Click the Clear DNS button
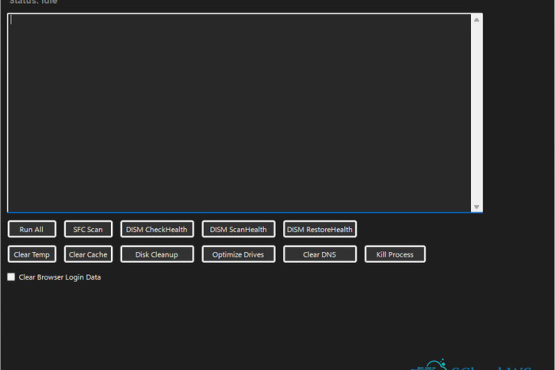This screenshot has height=370, width=555. click(x=320, y=254)
